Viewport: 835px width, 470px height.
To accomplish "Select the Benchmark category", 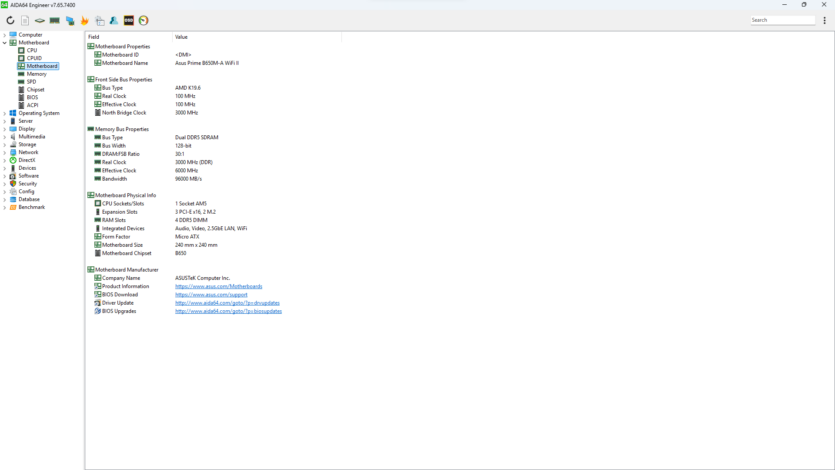I will point(31,207).
